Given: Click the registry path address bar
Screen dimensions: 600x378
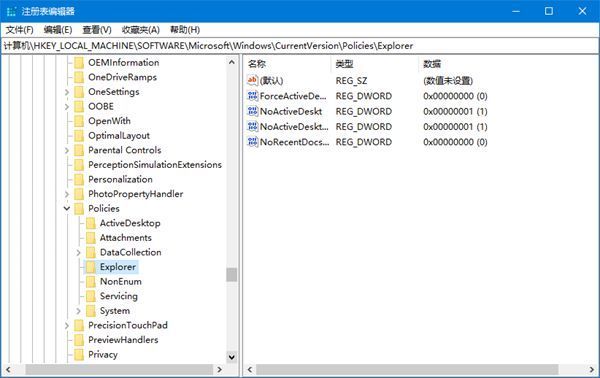Looking at the screenshot, I should [300, 46].
